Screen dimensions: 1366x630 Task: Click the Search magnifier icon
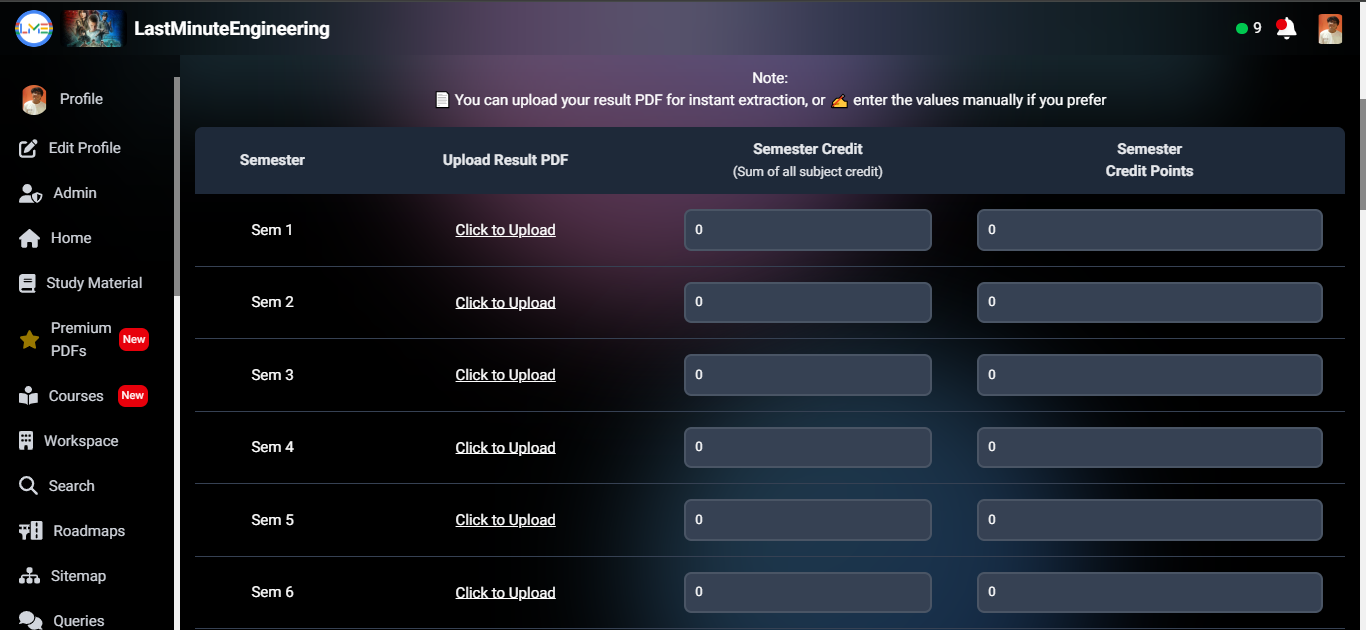[29, 486]
